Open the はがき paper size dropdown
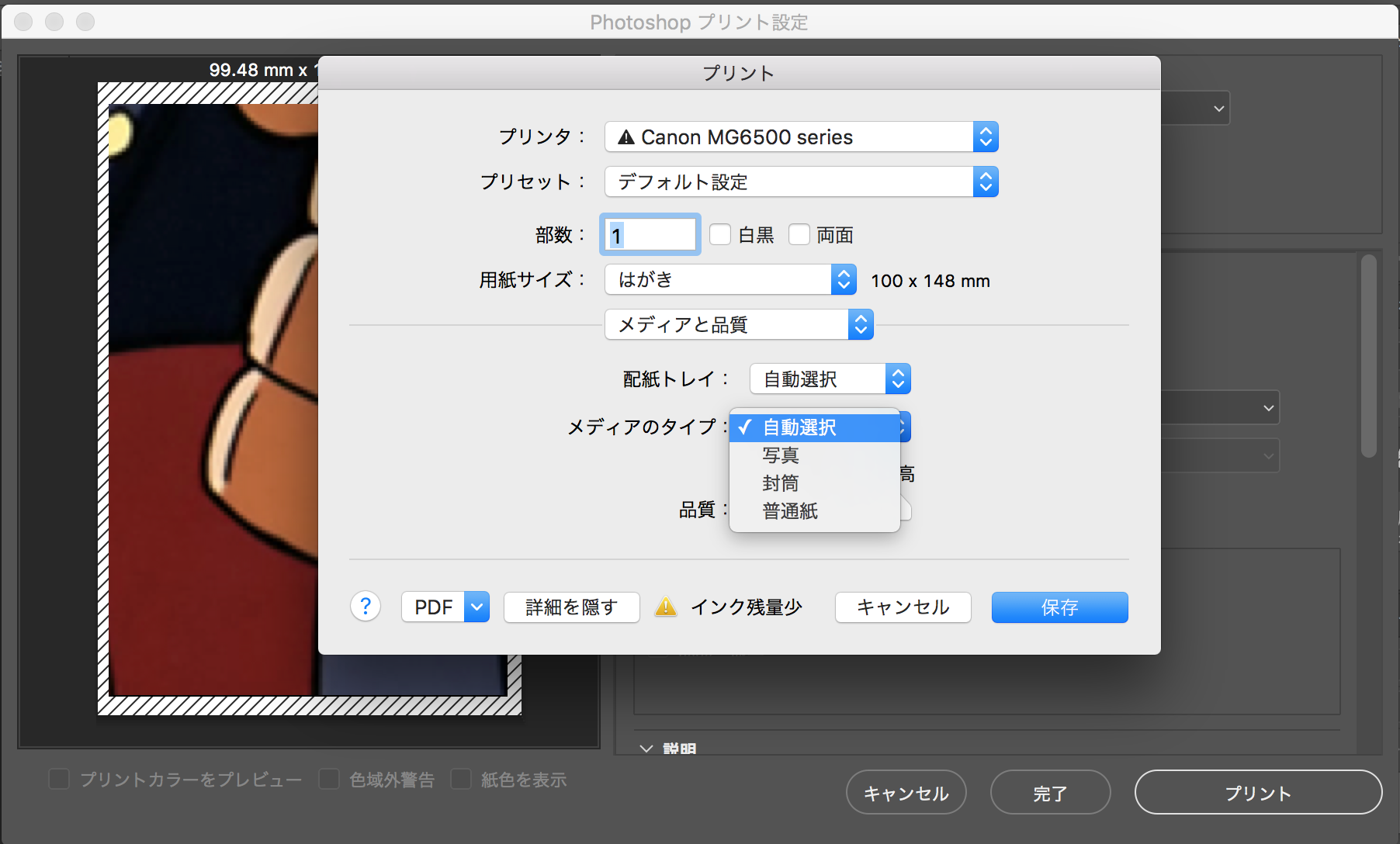The image size is (1400, 844). tap(718, 280)
